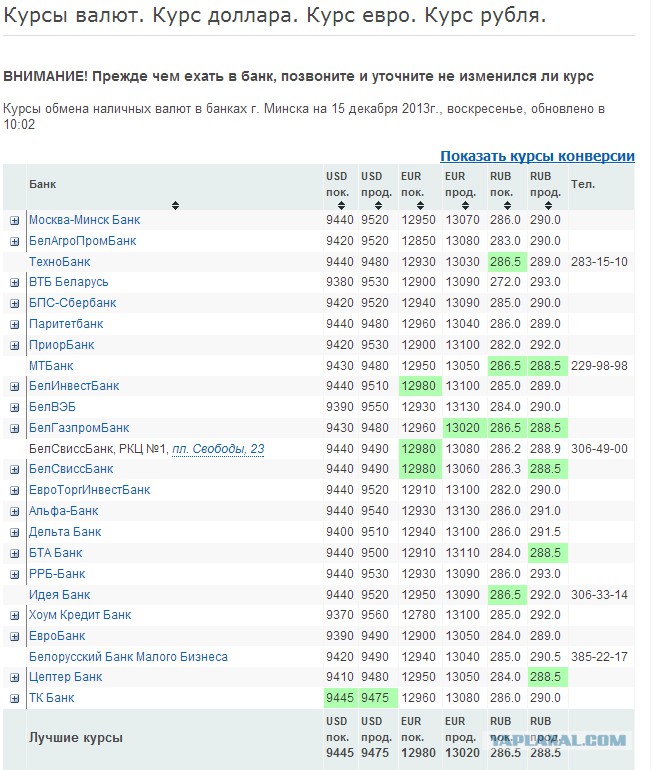Click the plus icon beside ВТБ Беларусь
652x770 pixels.
15,283
